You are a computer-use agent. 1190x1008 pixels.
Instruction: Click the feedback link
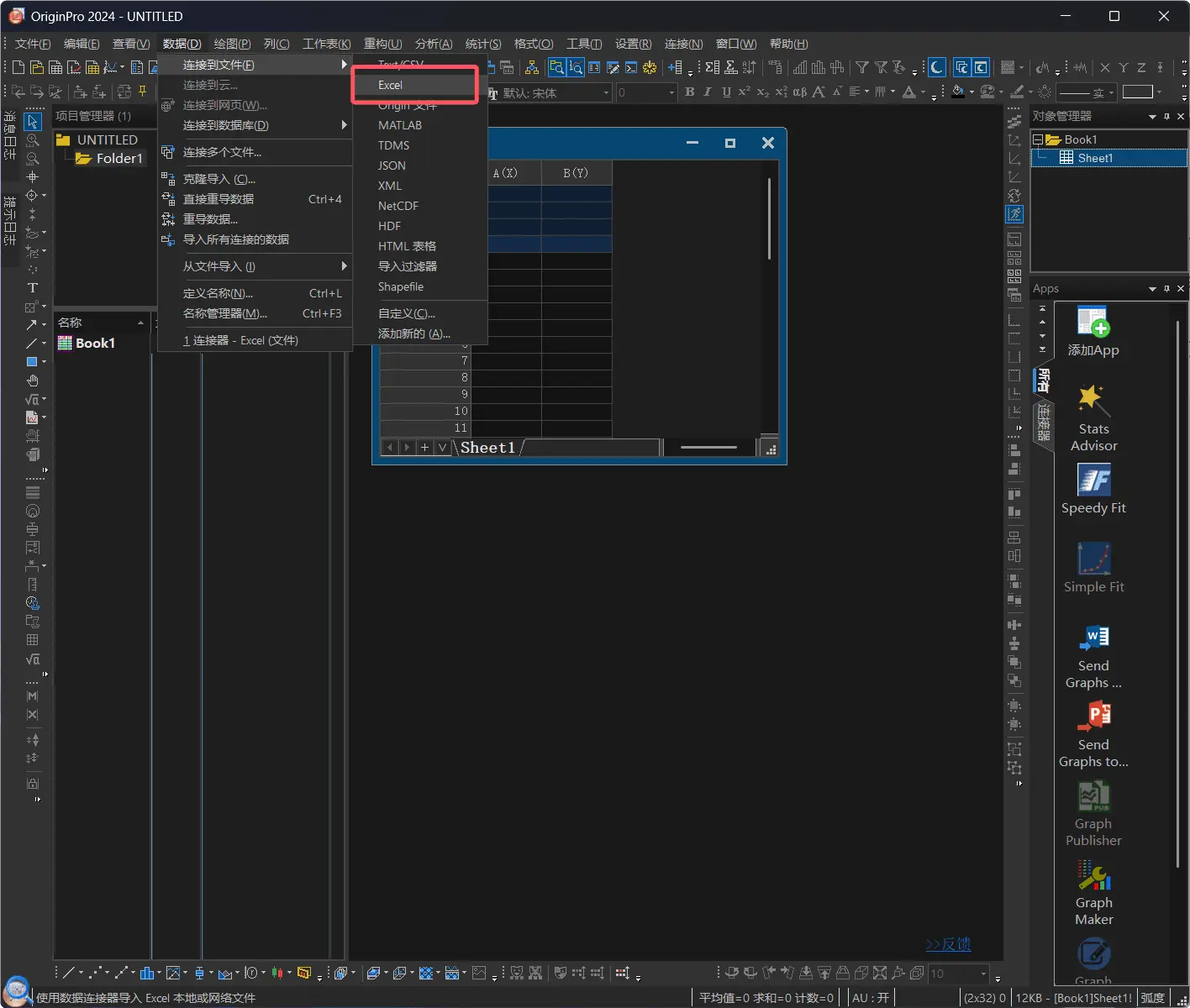(948, 944)
